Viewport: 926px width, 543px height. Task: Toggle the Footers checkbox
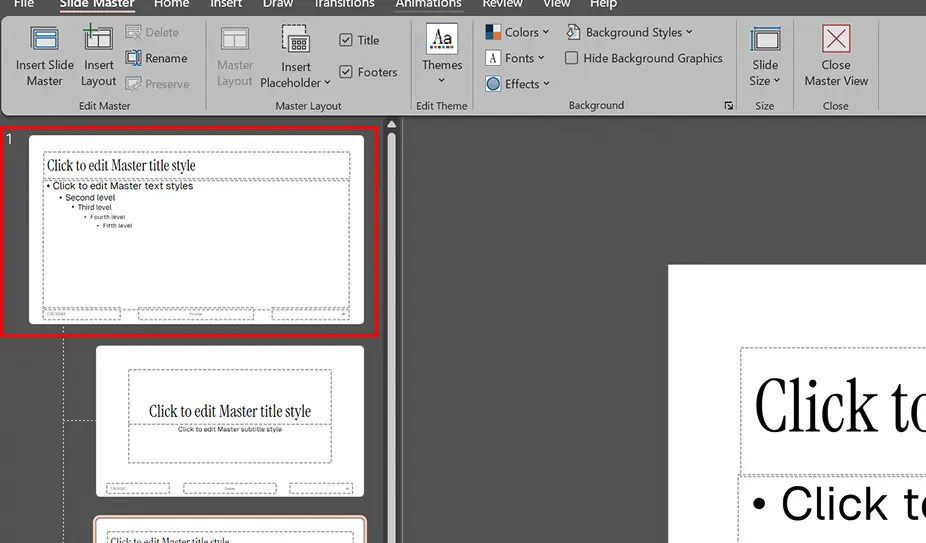pos(345,72)
